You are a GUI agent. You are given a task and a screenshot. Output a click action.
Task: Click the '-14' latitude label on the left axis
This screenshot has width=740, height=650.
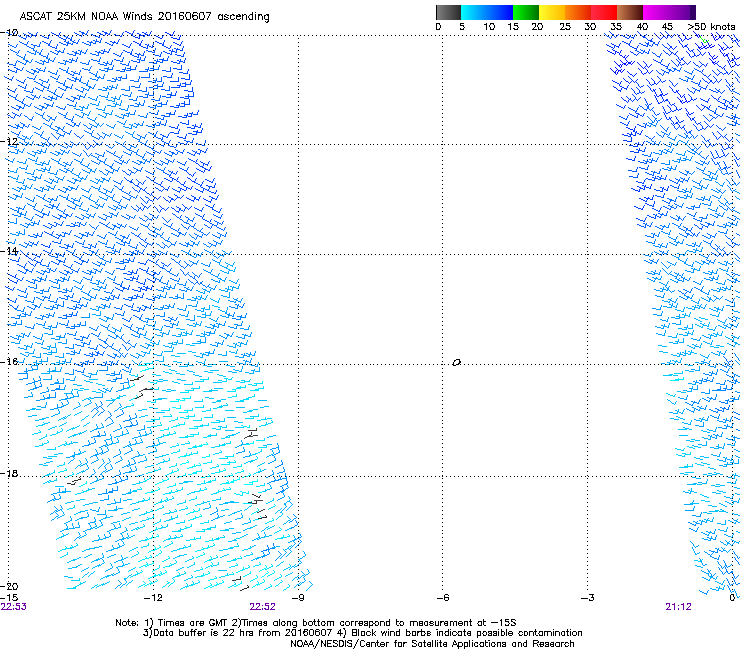(9, 251)
